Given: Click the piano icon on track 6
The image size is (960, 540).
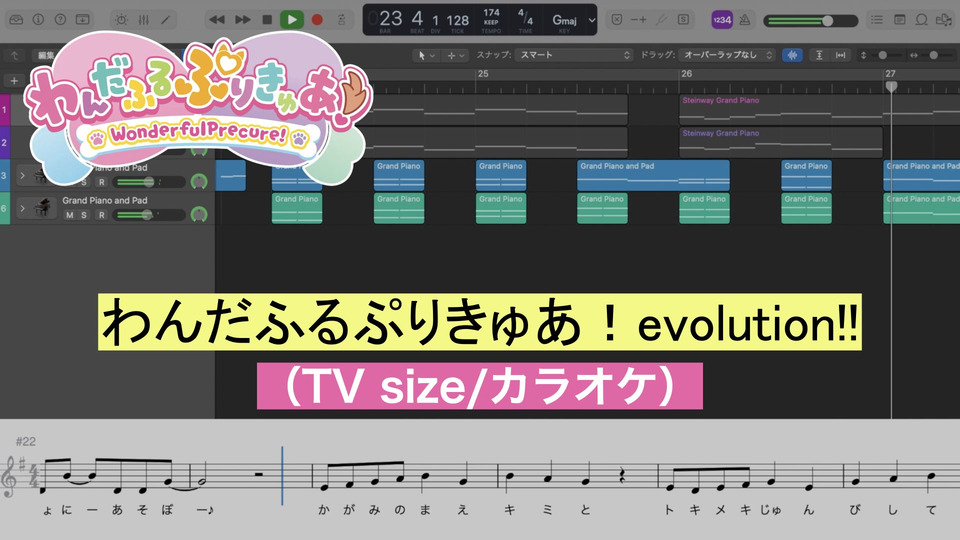Looking at the screenshot, I should (43, 208).
